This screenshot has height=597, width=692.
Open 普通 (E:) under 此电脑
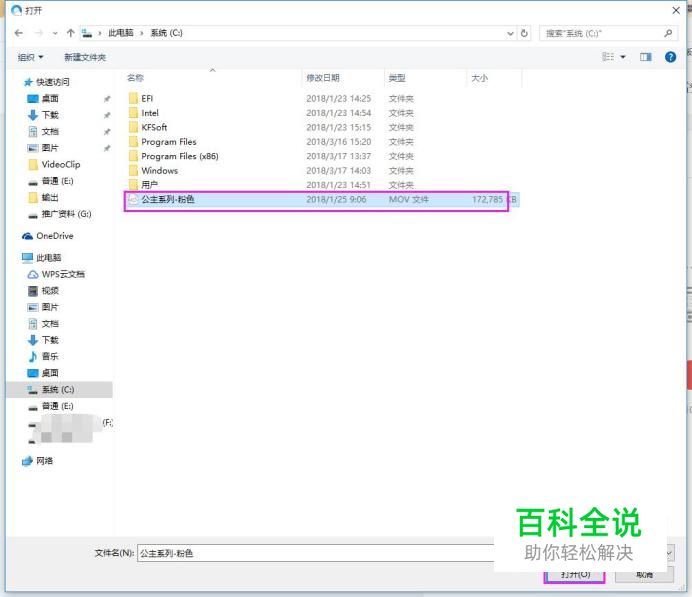click(x=57, y=406)
